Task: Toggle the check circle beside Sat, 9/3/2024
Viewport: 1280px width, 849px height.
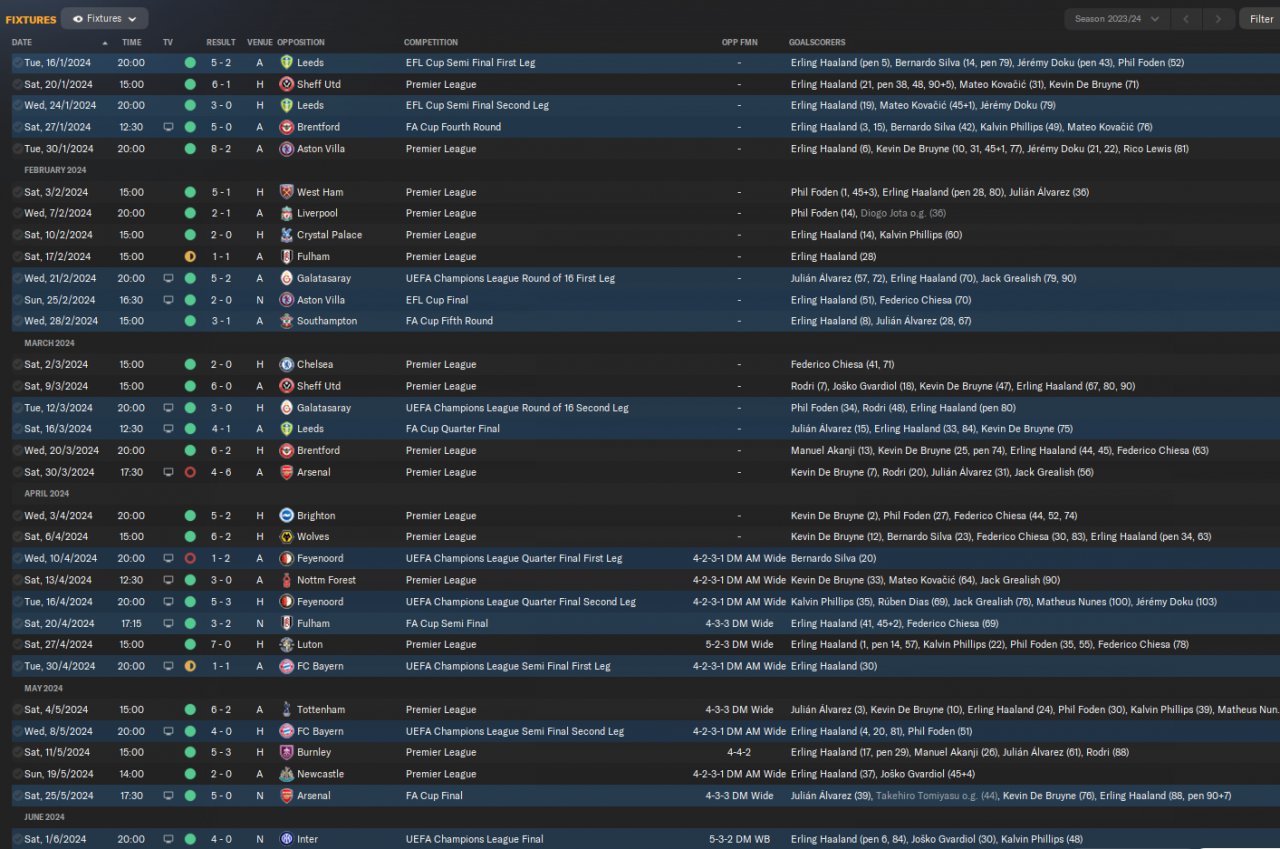Action: click(18, 386)
